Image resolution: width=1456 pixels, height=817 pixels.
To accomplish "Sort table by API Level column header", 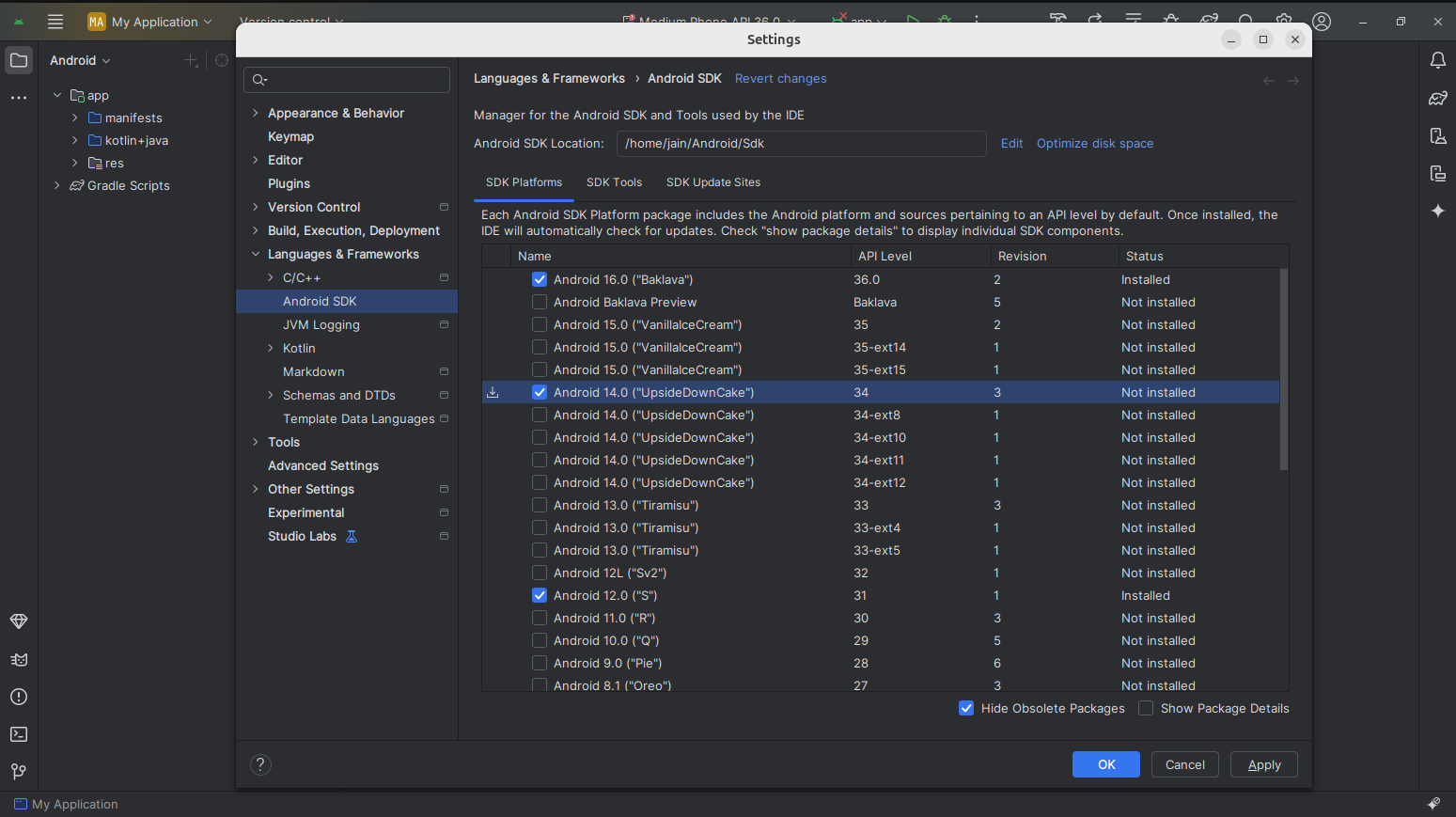I will pyautogui.click(x=921, y=256).
